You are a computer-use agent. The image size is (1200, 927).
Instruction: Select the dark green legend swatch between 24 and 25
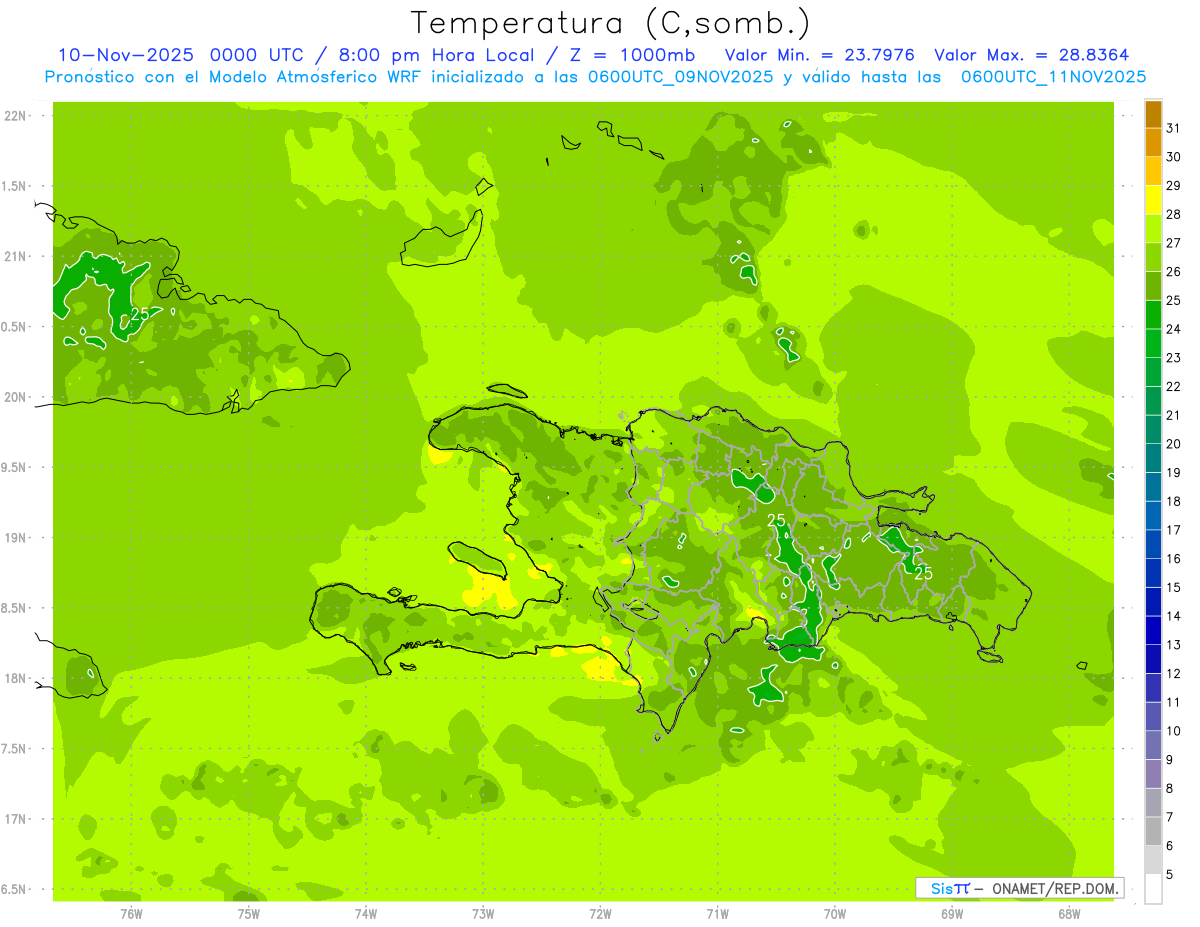pos(1153,315)
